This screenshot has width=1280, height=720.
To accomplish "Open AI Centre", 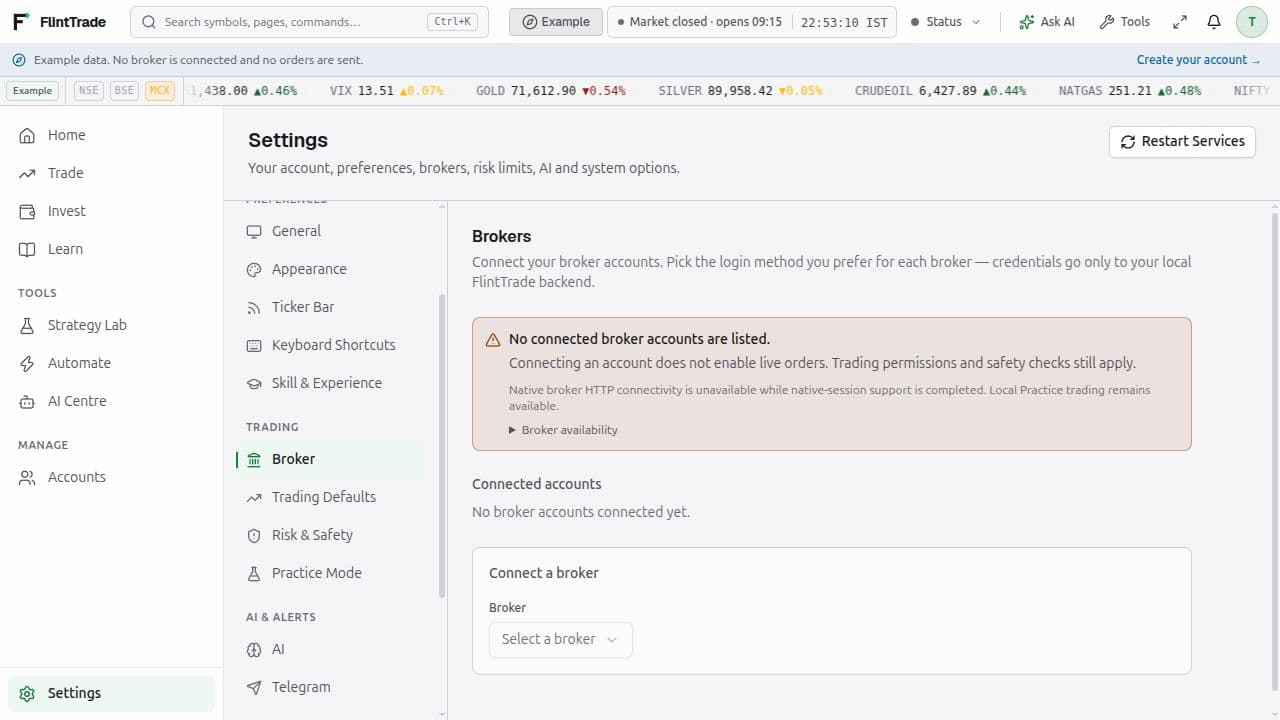I will click(x=111, y=401).
